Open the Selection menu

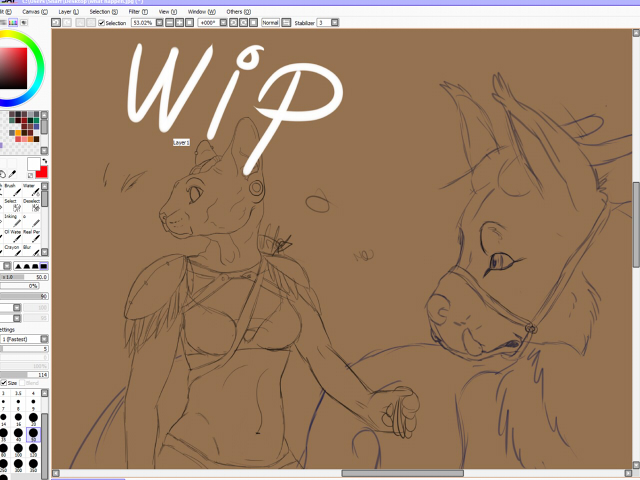tap(104, 12)
